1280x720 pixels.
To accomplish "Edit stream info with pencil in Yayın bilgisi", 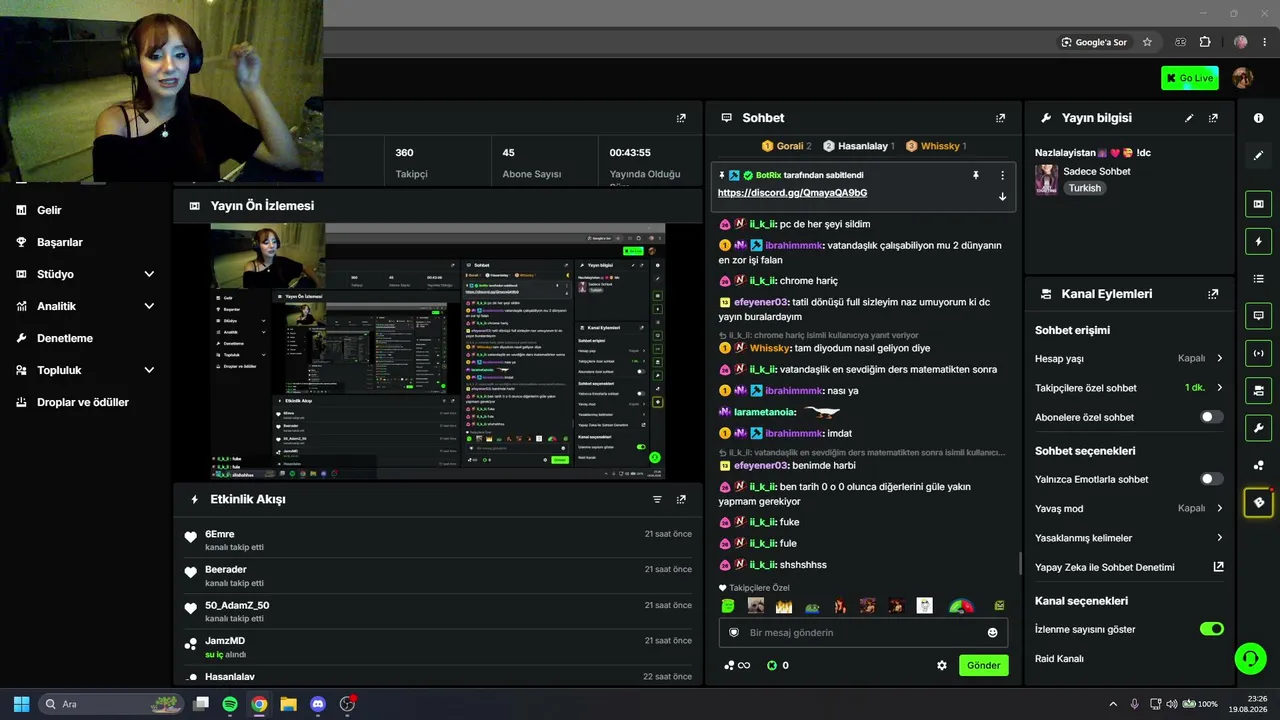I will pos(1189,118).
